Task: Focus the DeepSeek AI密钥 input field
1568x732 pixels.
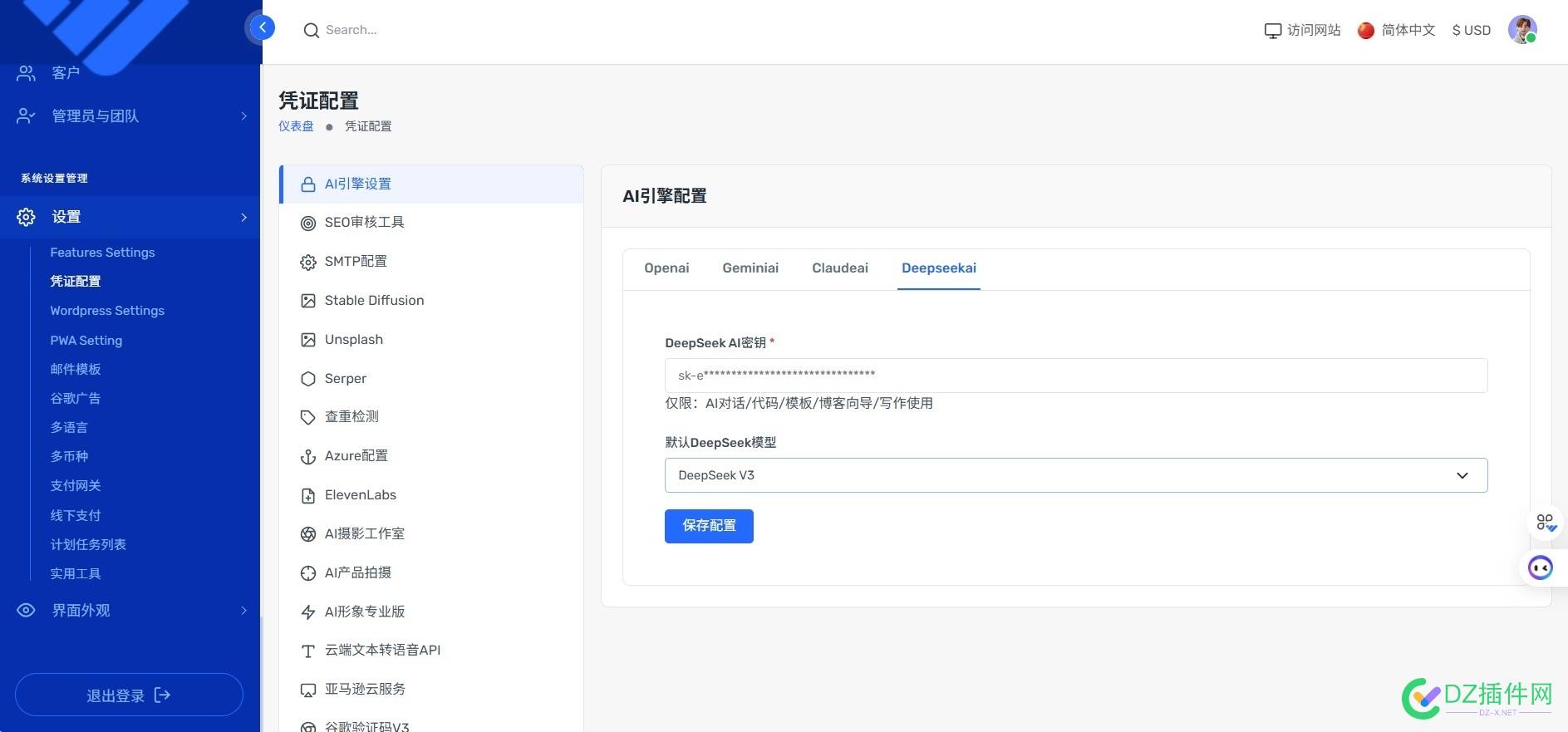Action: pos(1076,376)
